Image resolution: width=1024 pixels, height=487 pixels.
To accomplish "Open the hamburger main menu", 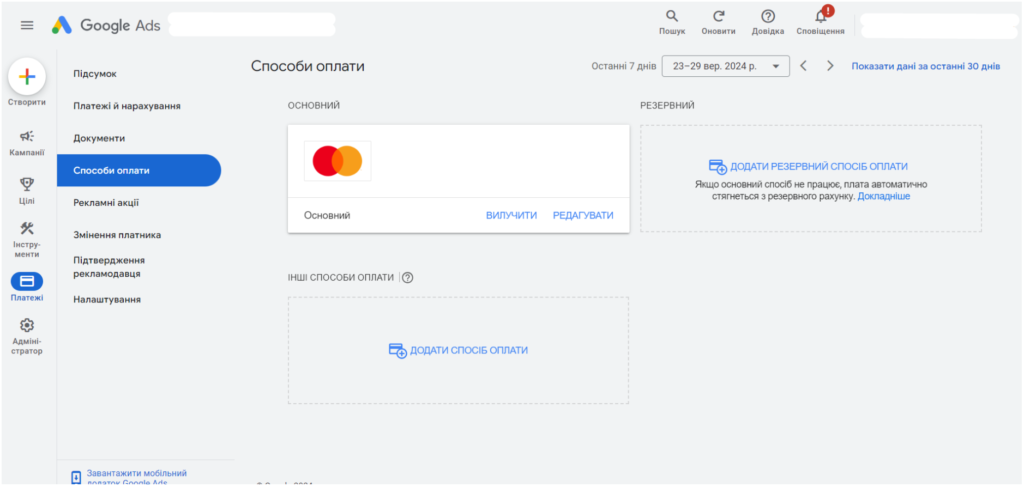I will click(x=27, y=25).
